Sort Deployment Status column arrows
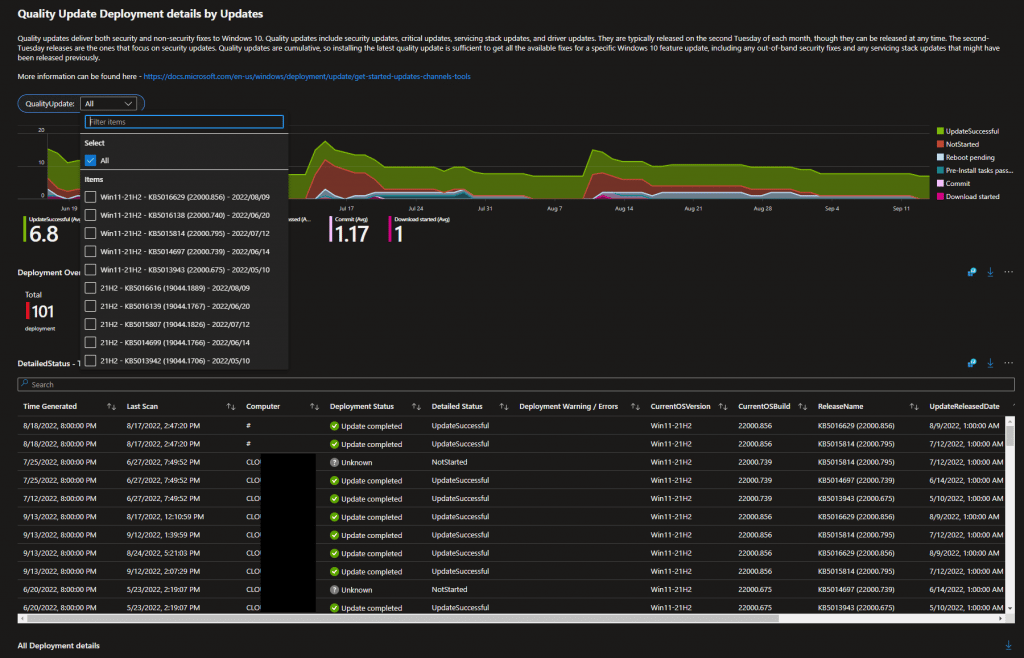 click(416, 407)
